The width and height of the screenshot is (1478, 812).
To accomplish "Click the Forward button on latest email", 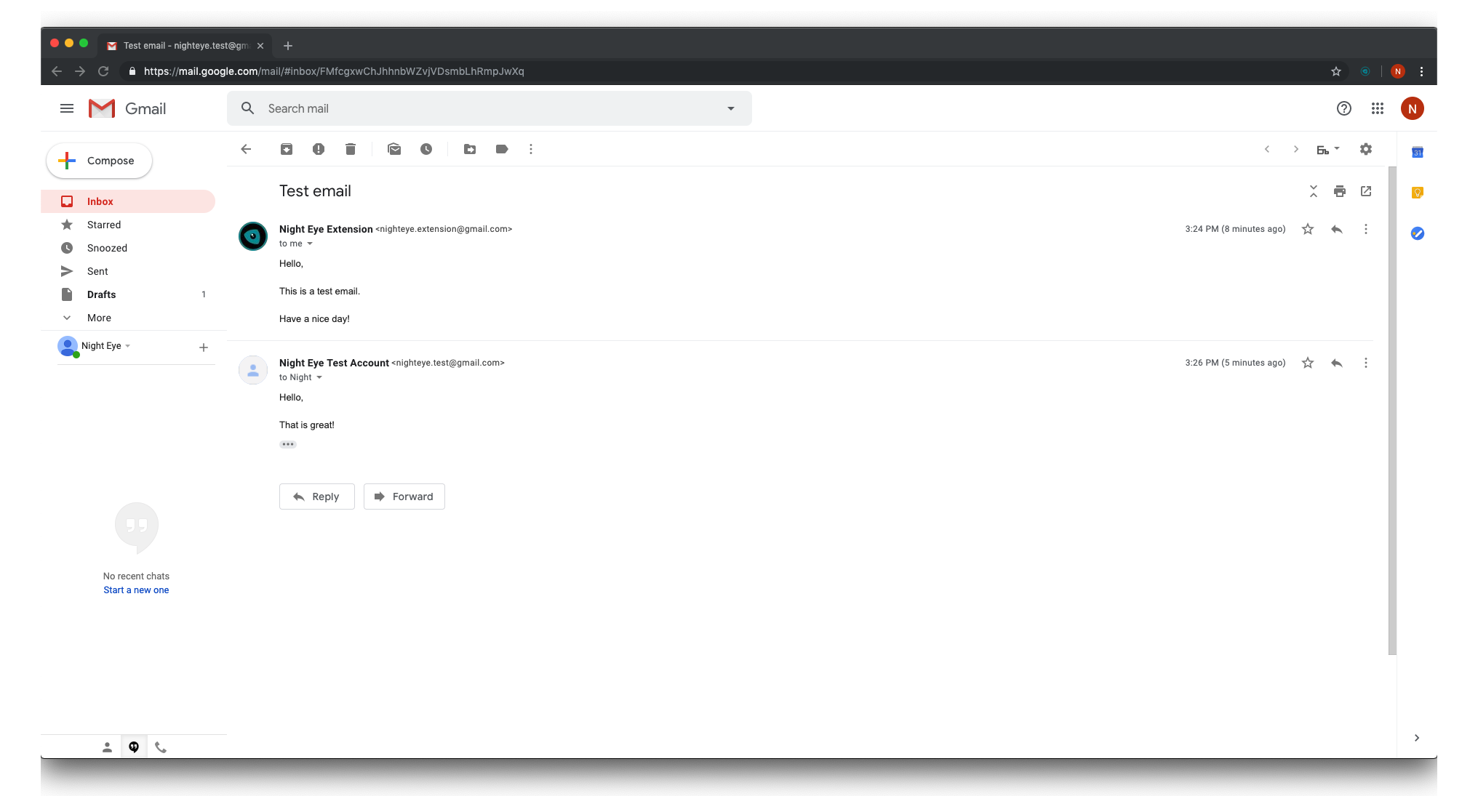I will (x=403, y=496).
